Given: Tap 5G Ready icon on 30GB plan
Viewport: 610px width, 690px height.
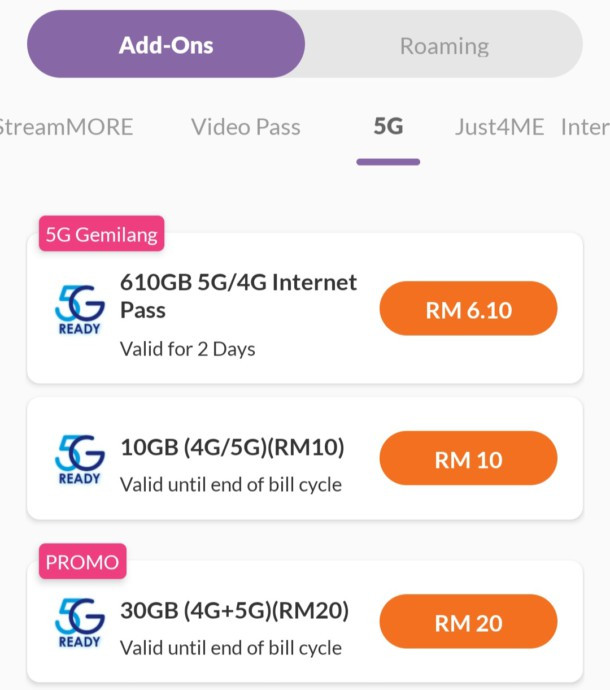Looking at the screenshot, I should [79, 623].
